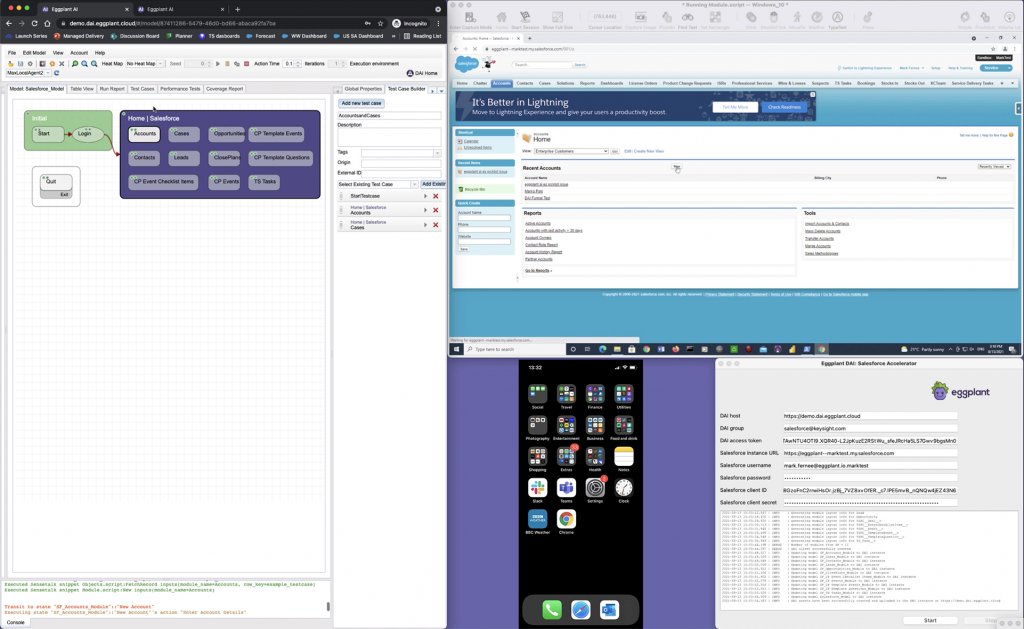Tap the green Phone icon in the phone dock

[552, 609]
